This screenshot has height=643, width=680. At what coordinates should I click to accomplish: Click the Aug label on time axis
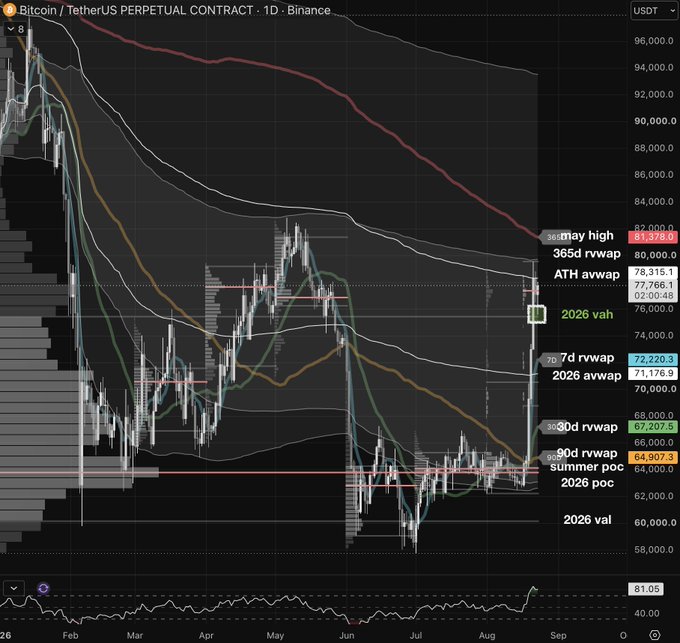coord(487,636)
